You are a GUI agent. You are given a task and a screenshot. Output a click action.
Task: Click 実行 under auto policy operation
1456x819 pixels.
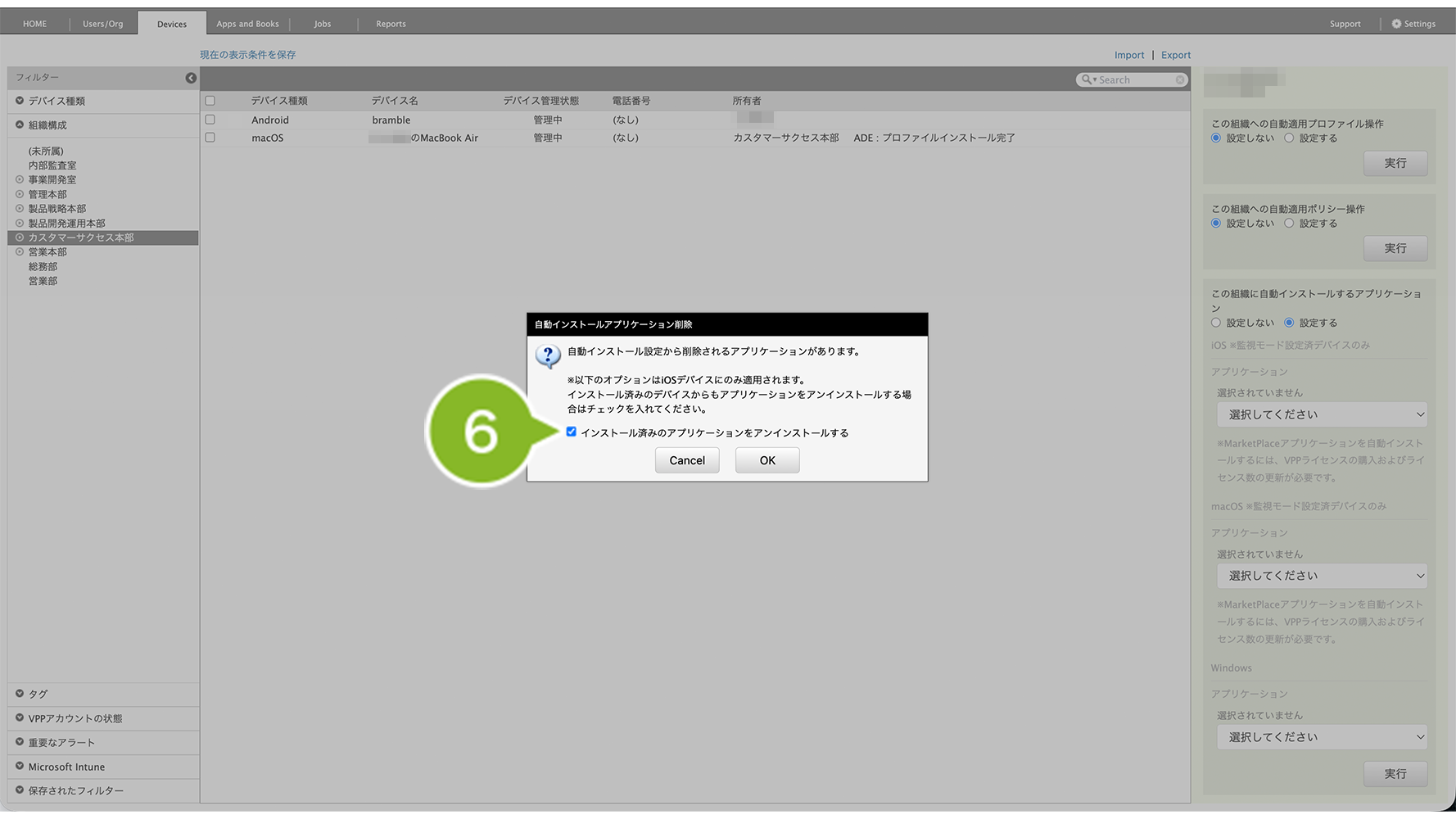coord(1395,248)
